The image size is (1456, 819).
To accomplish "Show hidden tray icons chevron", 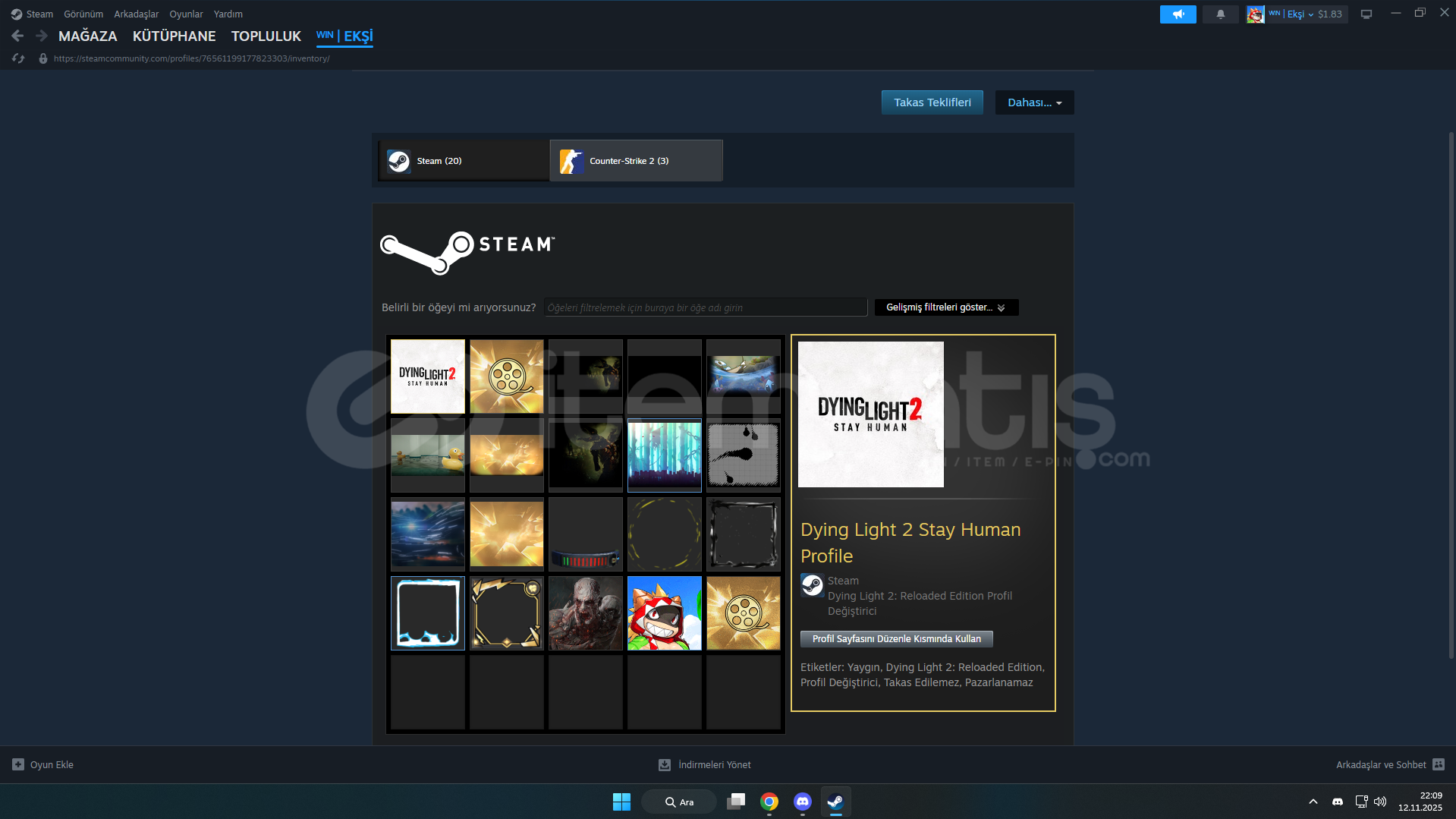I will pos(1313,802).
